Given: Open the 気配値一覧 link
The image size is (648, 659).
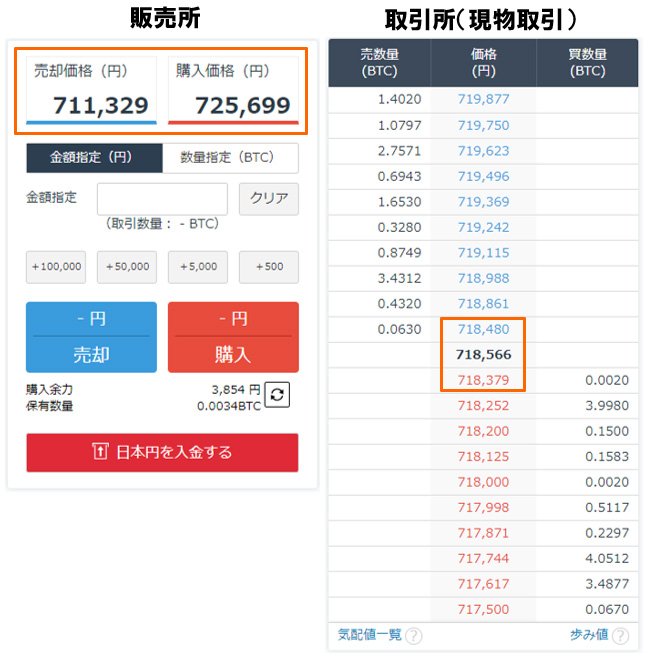Looking at the screenshot, I should (x=369, y=635).
